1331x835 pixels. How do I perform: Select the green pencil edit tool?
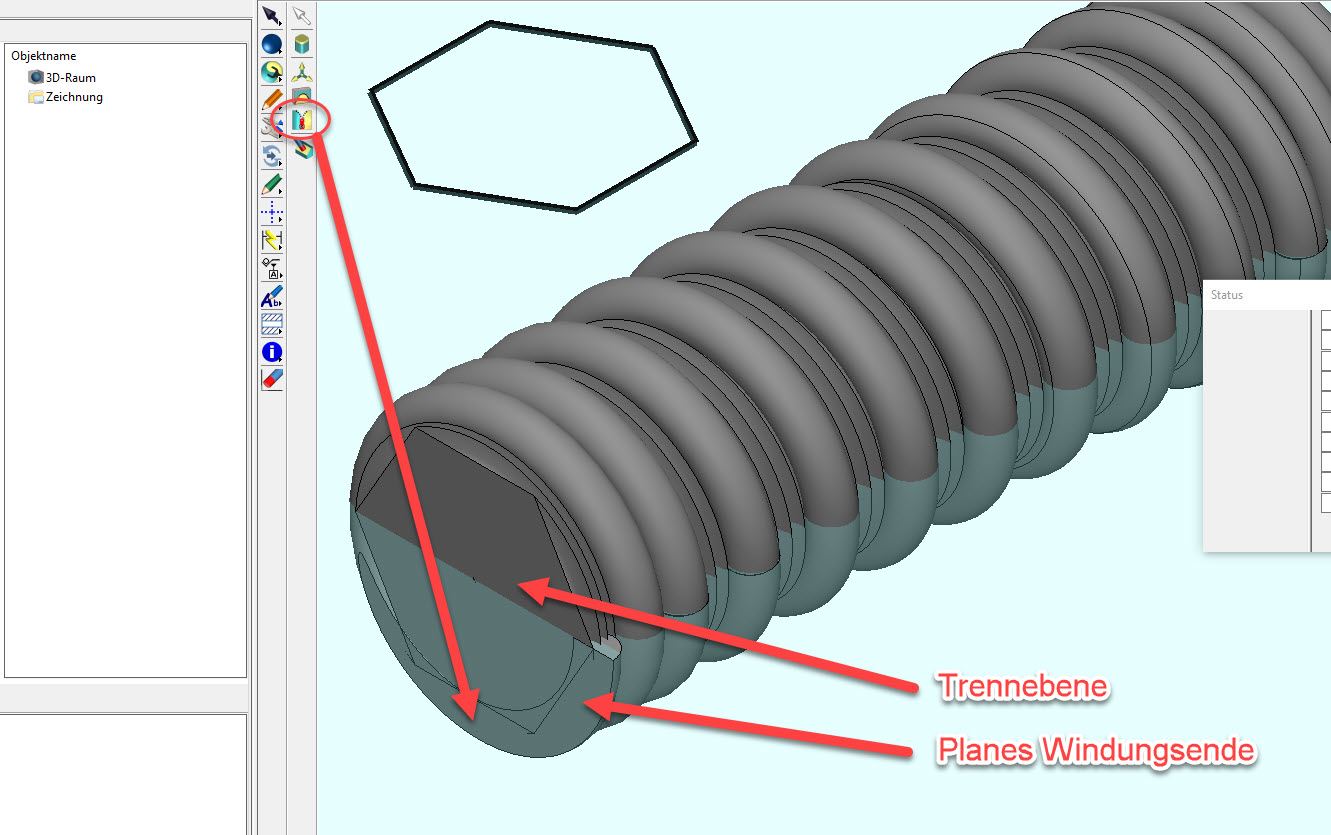[x=271, y=184]
